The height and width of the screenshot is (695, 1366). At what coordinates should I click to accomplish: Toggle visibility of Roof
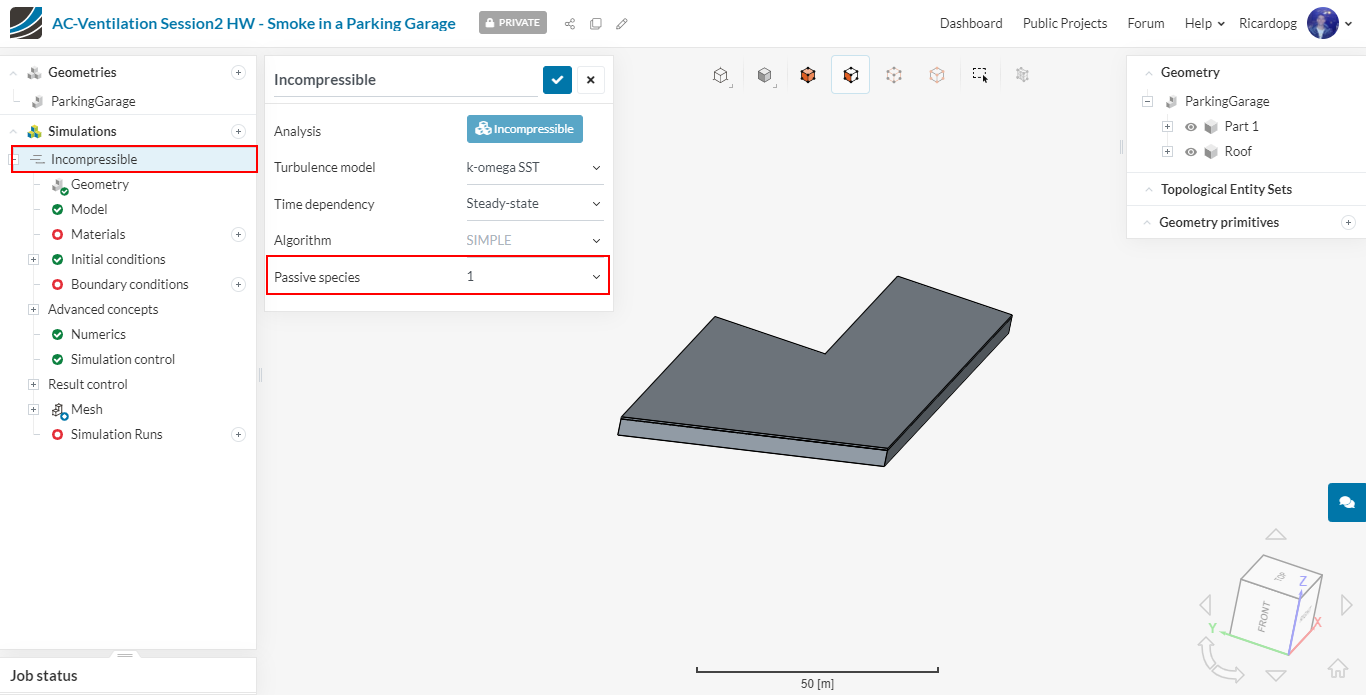tap(1191, 151)
